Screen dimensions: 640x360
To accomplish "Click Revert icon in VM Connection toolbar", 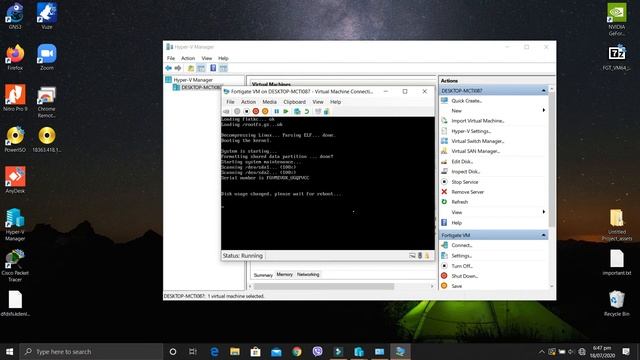I will click(x=307, y=111).
